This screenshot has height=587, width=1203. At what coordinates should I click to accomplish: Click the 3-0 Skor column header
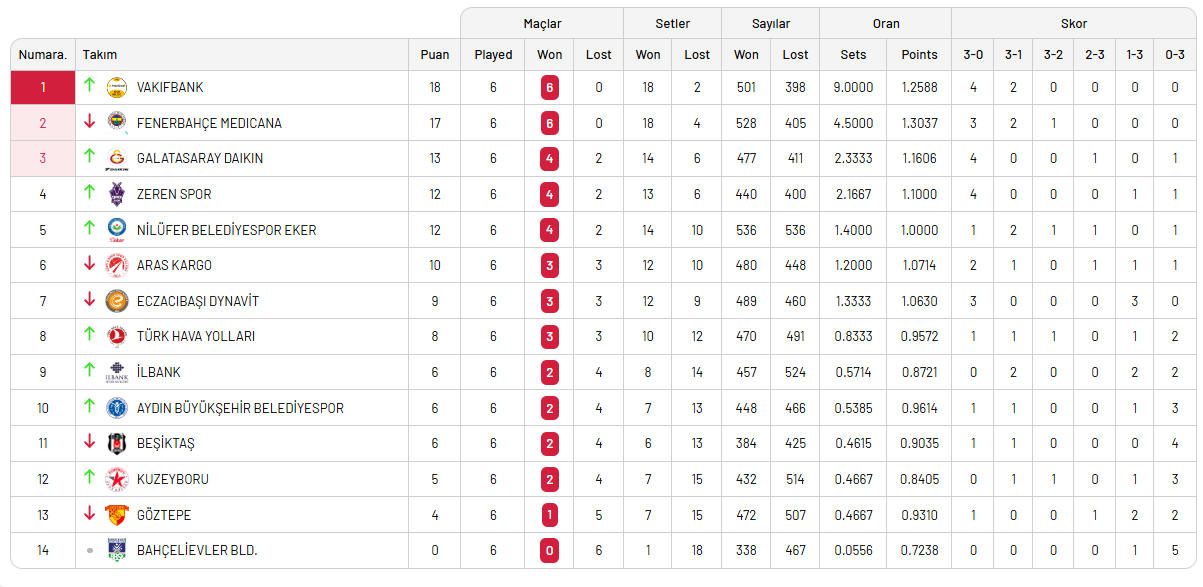pyautogui.click(x=973, y=55)
